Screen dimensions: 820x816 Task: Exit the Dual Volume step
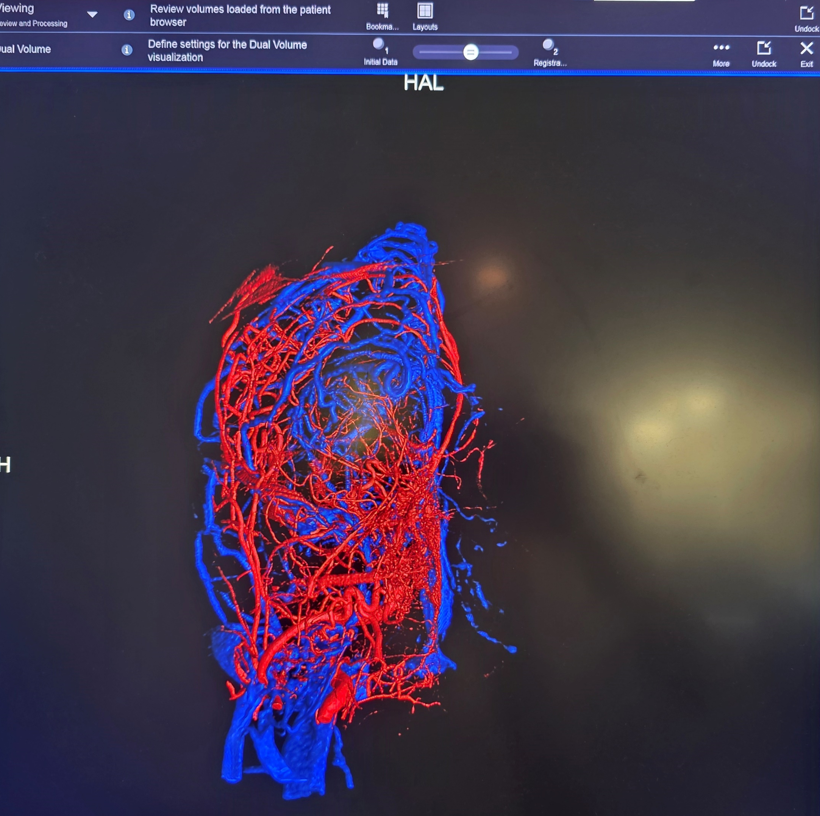(806, 48)
